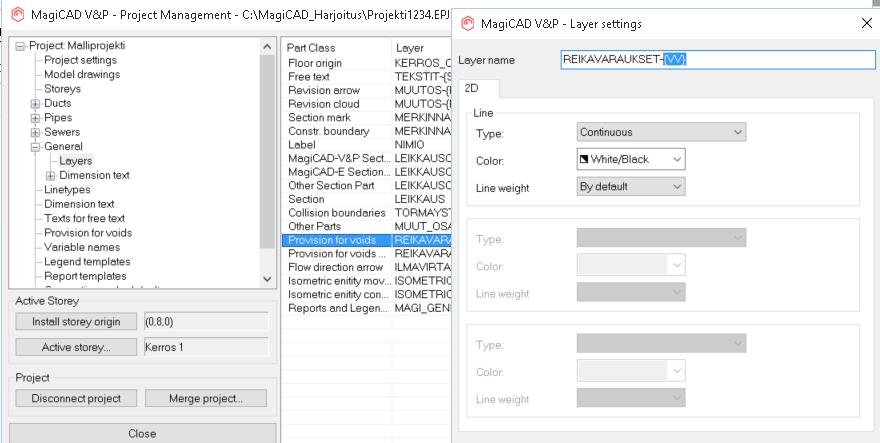Select the Free text row
This screenshot has height=443, width=880.
tap(367, 77)
